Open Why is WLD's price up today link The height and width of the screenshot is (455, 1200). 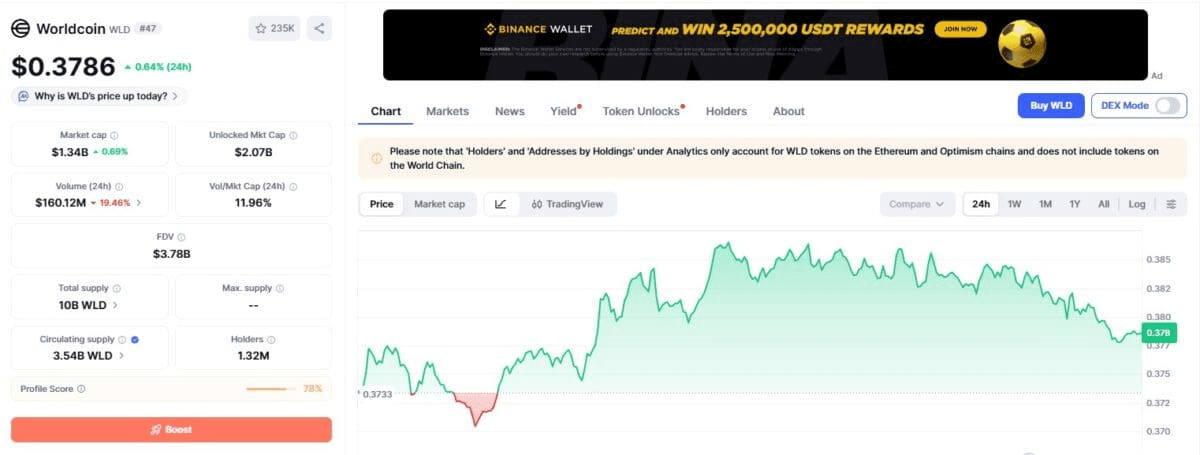point(99,96)
